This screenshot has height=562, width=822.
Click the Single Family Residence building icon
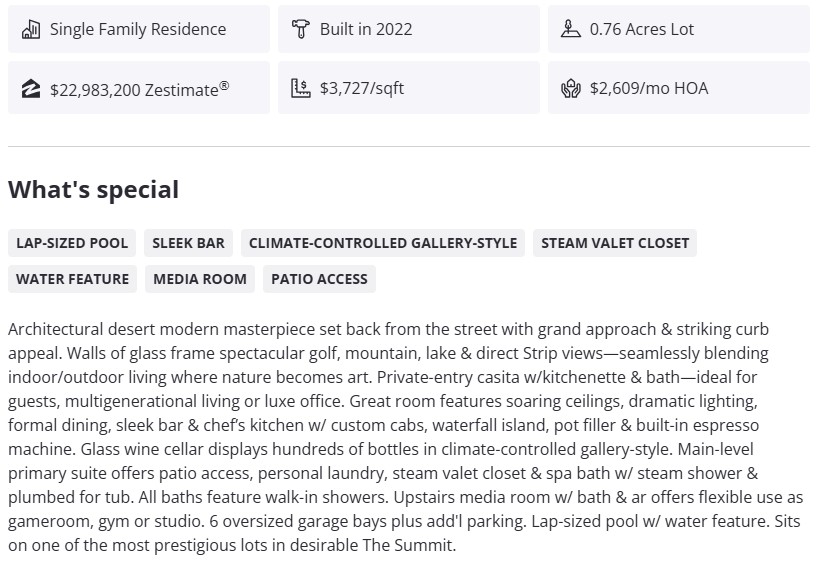coord(30,29)
